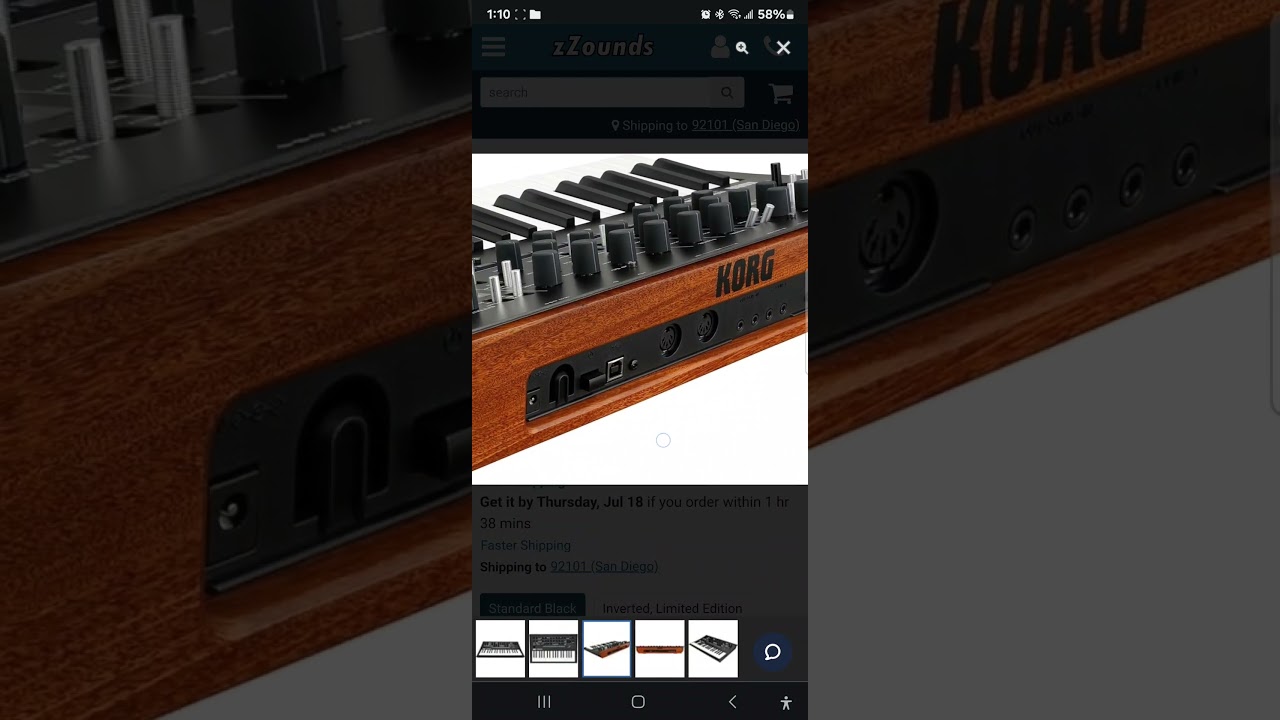Tap the 1:10 clock in the status bar
Image resolution: width=1280 pixels, height=720 pixels.
pyautogui.click(x=498, y=14)
